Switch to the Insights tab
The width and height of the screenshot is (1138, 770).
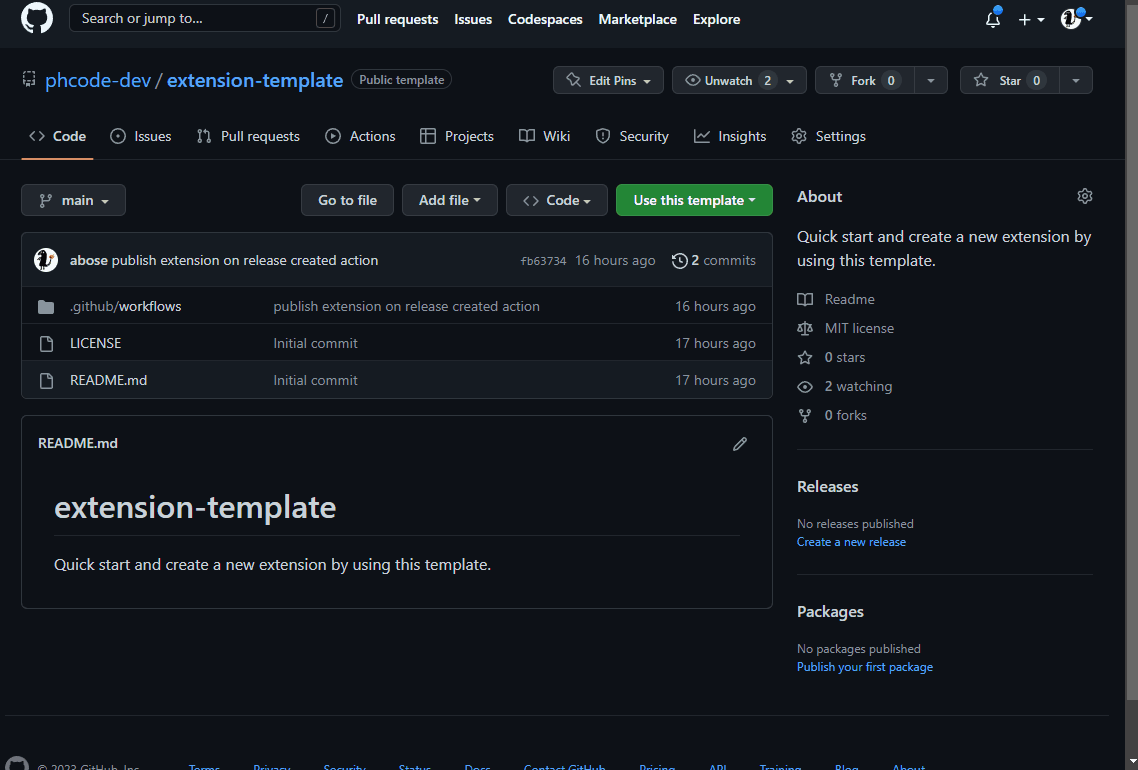pyautogui.click(x=730, y=136)
